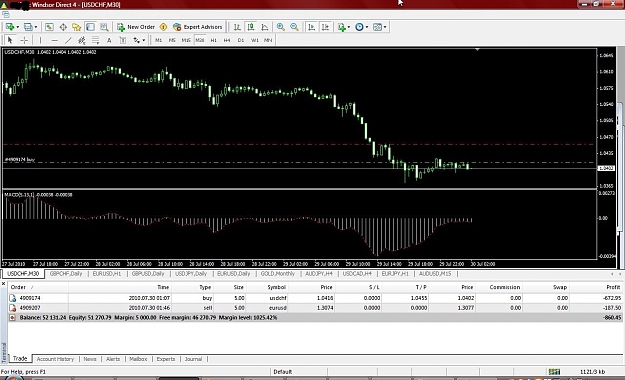
Task: Toggle the Expert Advisors button
Action: (x=198, y=27)
